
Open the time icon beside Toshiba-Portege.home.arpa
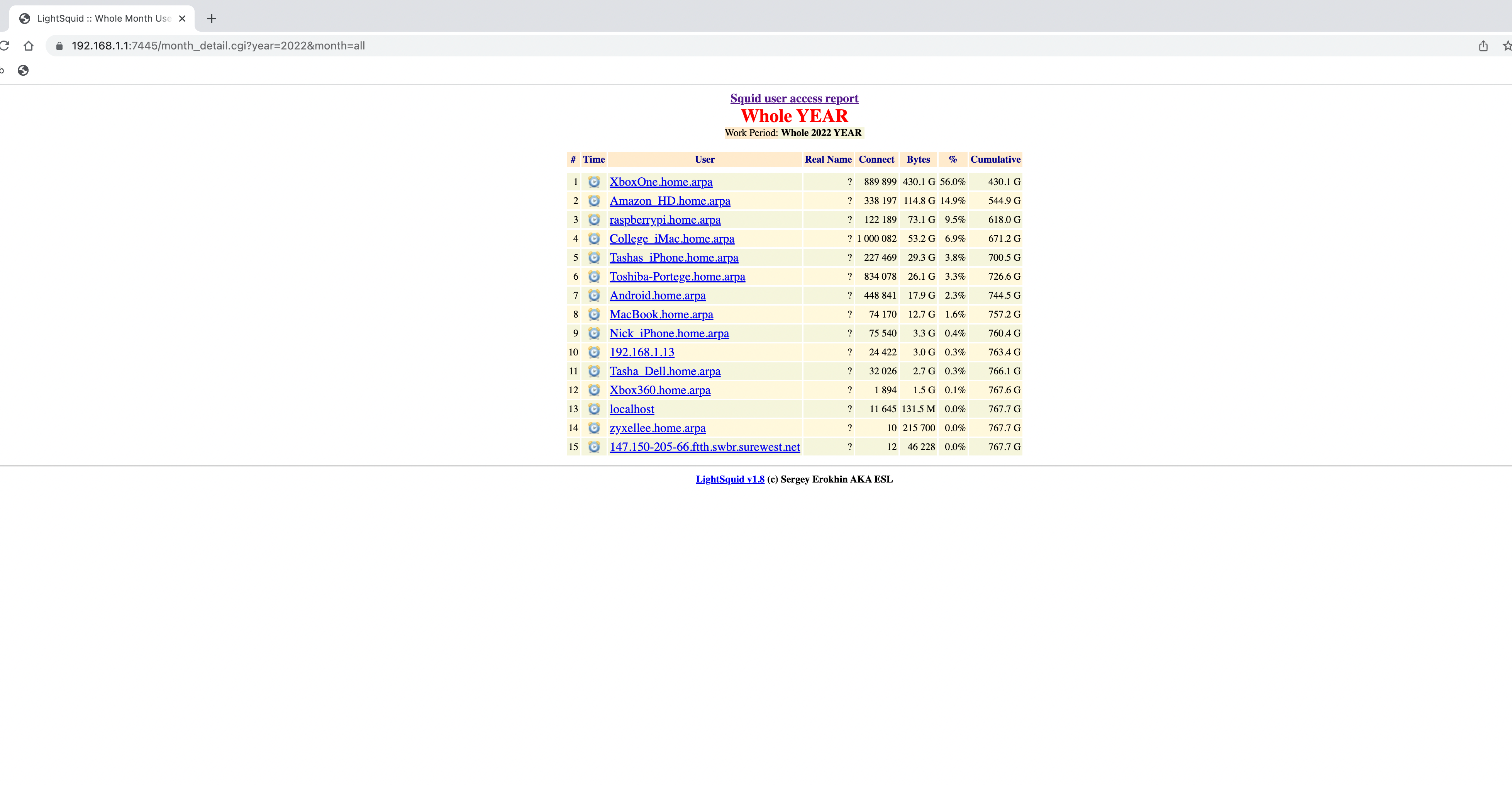pos(593,277)
